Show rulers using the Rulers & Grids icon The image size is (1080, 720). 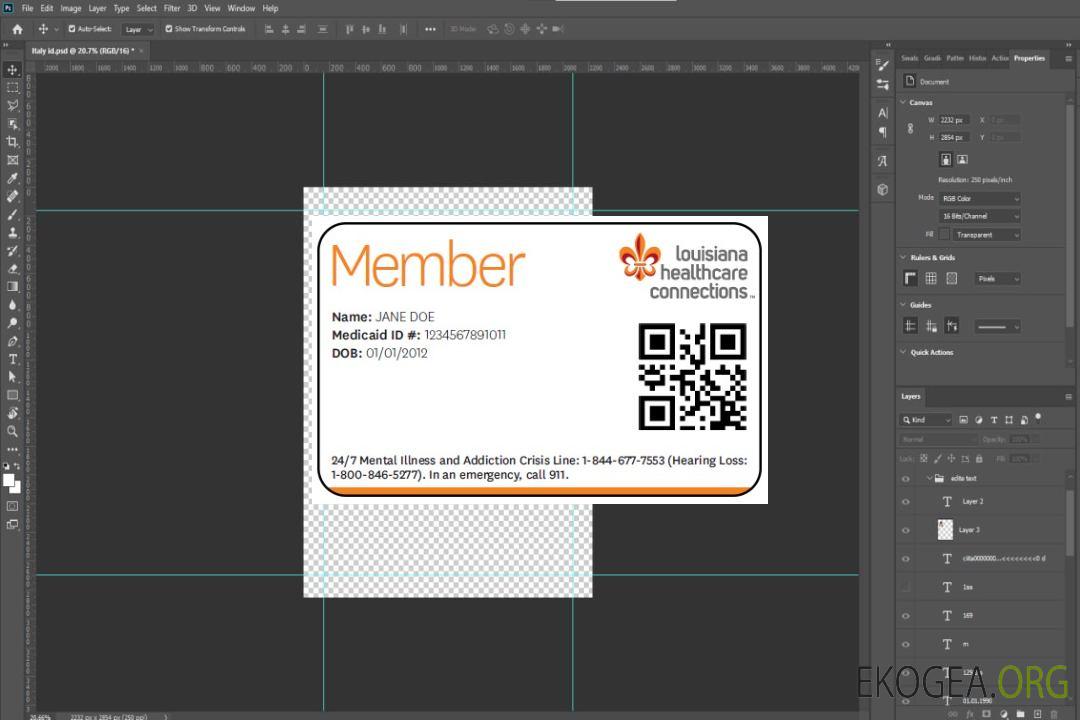click(x=911, y=278)
